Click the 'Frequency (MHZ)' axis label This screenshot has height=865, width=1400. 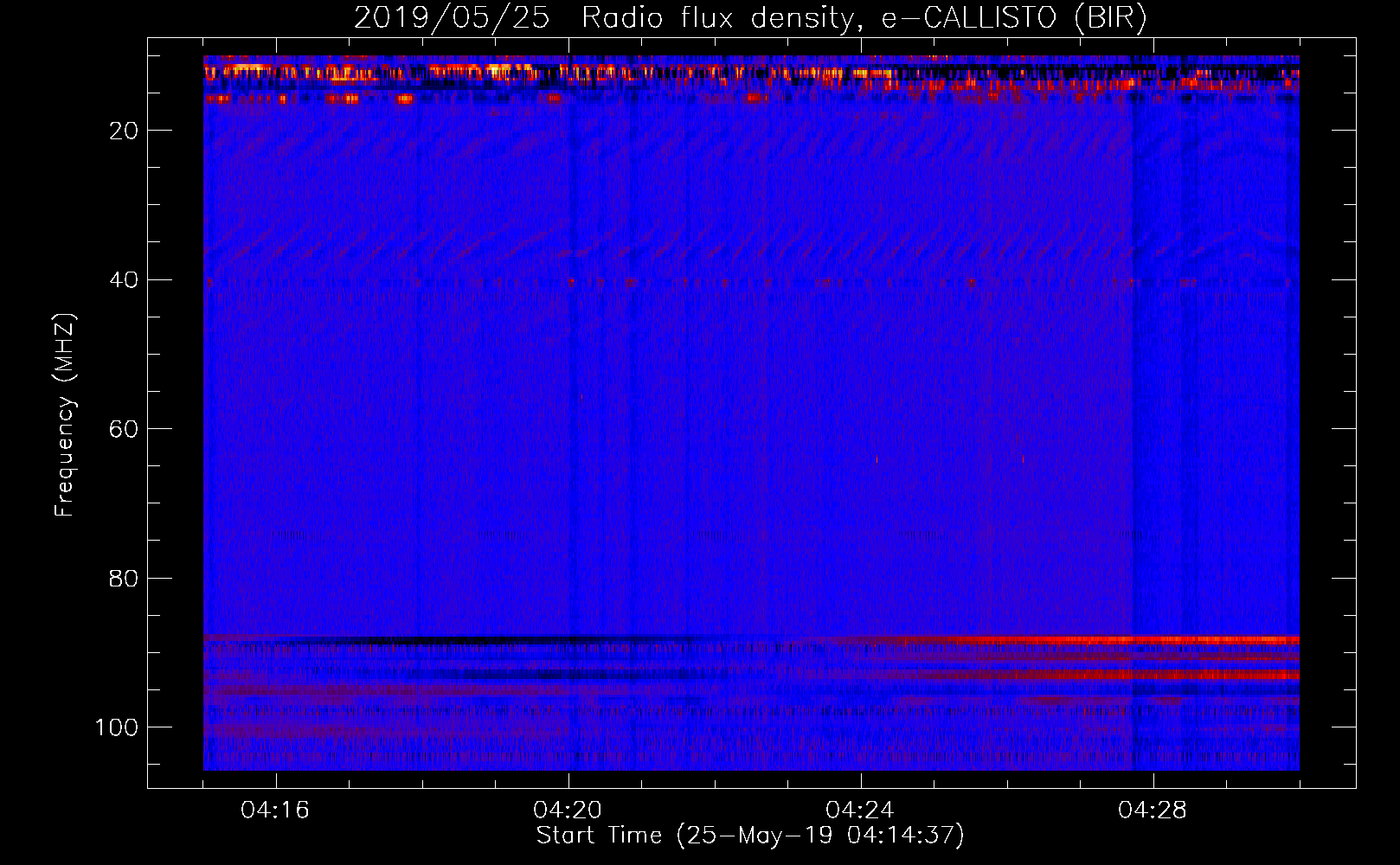pyautogui.click(x=65, y=414)
